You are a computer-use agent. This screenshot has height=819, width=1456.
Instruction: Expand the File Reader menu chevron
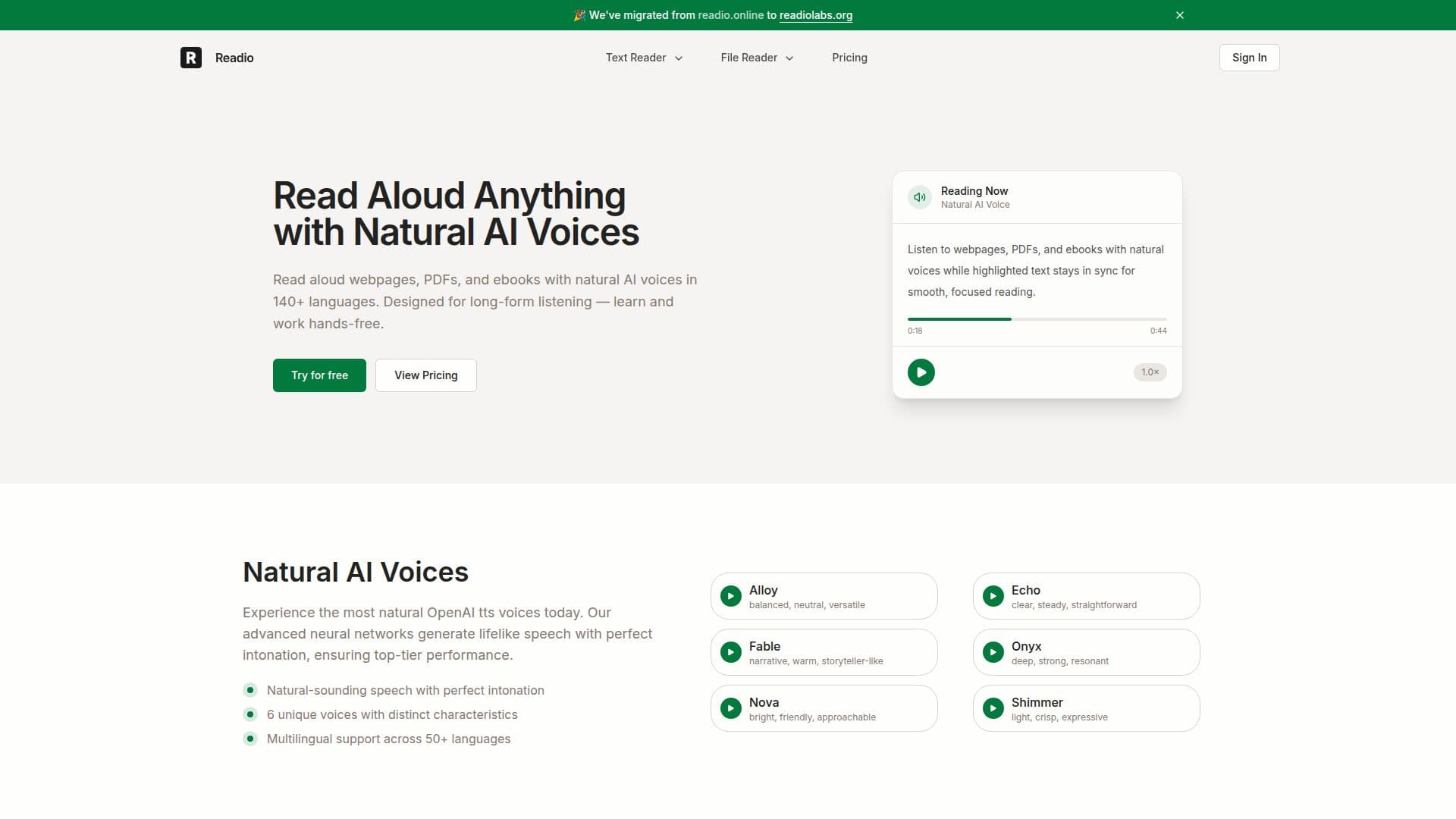pyautogui.click(x=789, y=58)
